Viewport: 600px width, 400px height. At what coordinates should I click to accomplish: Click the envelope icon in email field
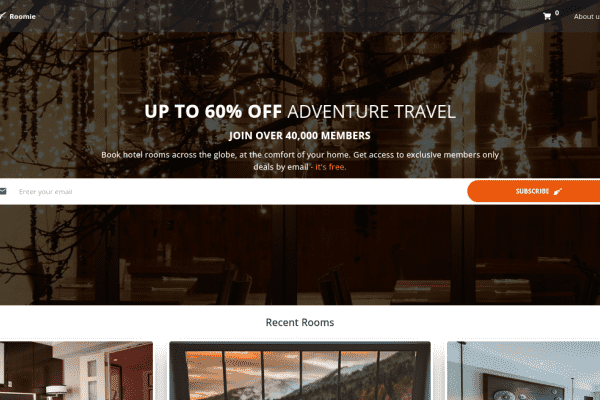[x=3, y=191]
